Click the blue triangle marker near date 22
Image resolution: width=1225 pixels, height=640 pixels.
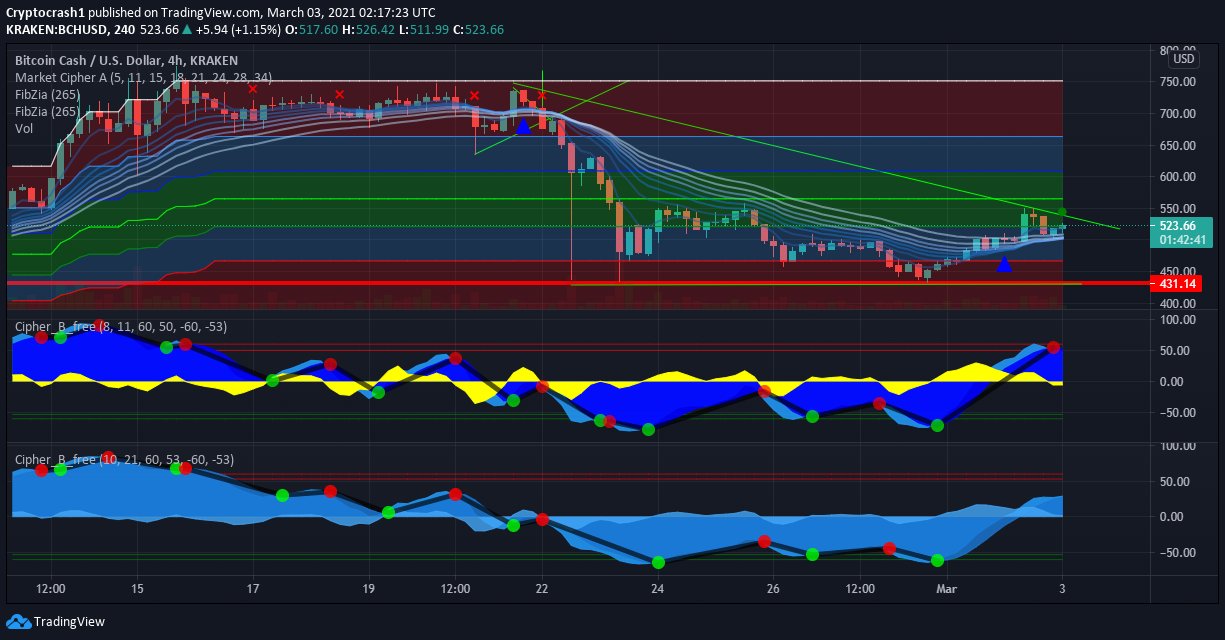point(522,126)
